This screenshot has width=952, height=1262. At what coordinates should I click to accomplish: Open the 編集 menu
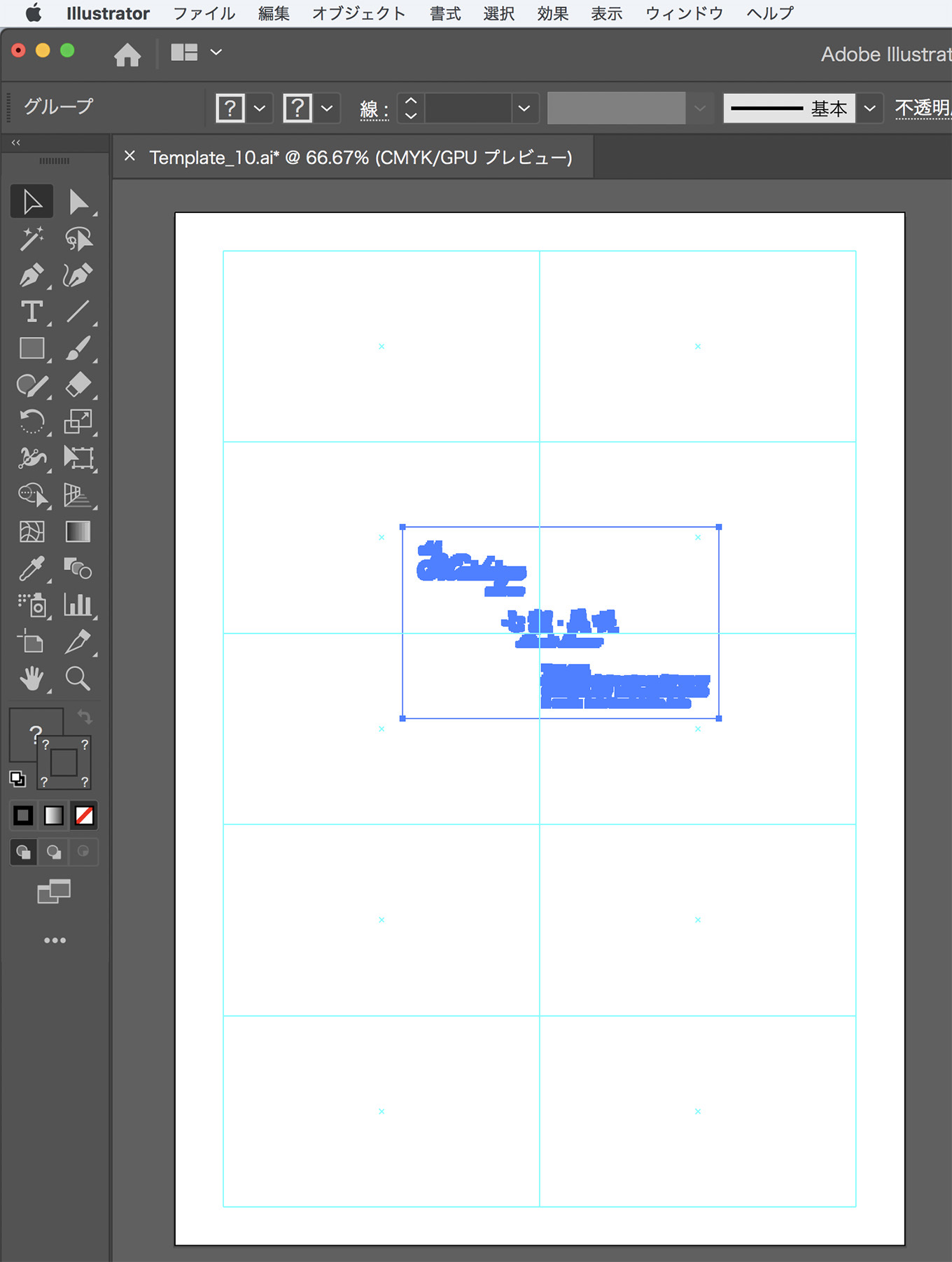pos(274,13)
